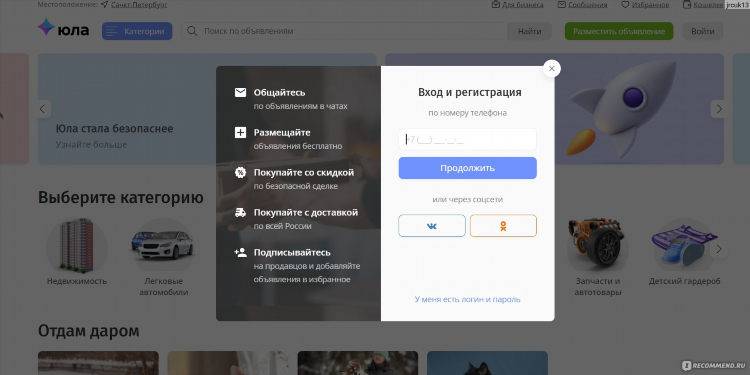Image resolution: width=750 pixels, height=375 pixels.
Task: Click the location arrow icon near Местоположение
Action: (x=104, y=5)
